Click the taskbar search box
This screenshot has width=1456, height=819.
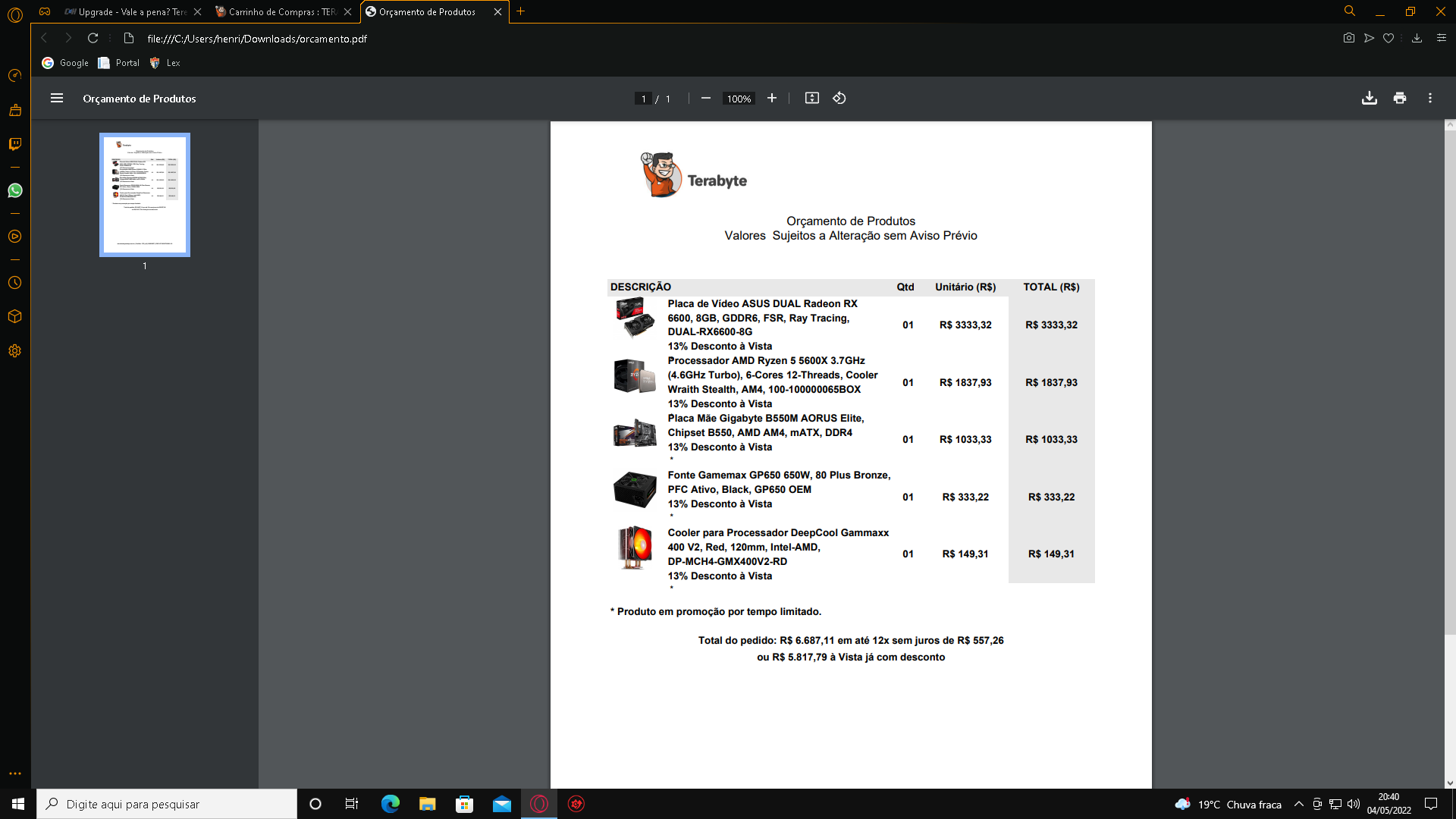click(x=167, y=804)
